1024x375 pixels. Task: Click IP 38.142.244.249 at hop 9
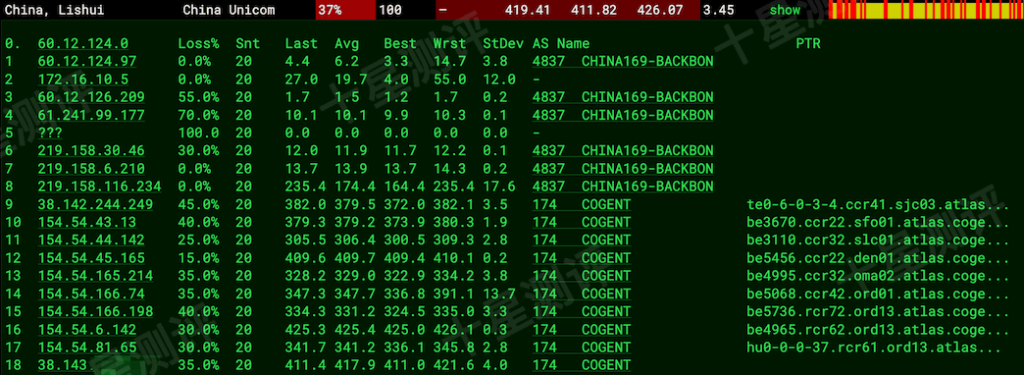click(x=95, y=204)
